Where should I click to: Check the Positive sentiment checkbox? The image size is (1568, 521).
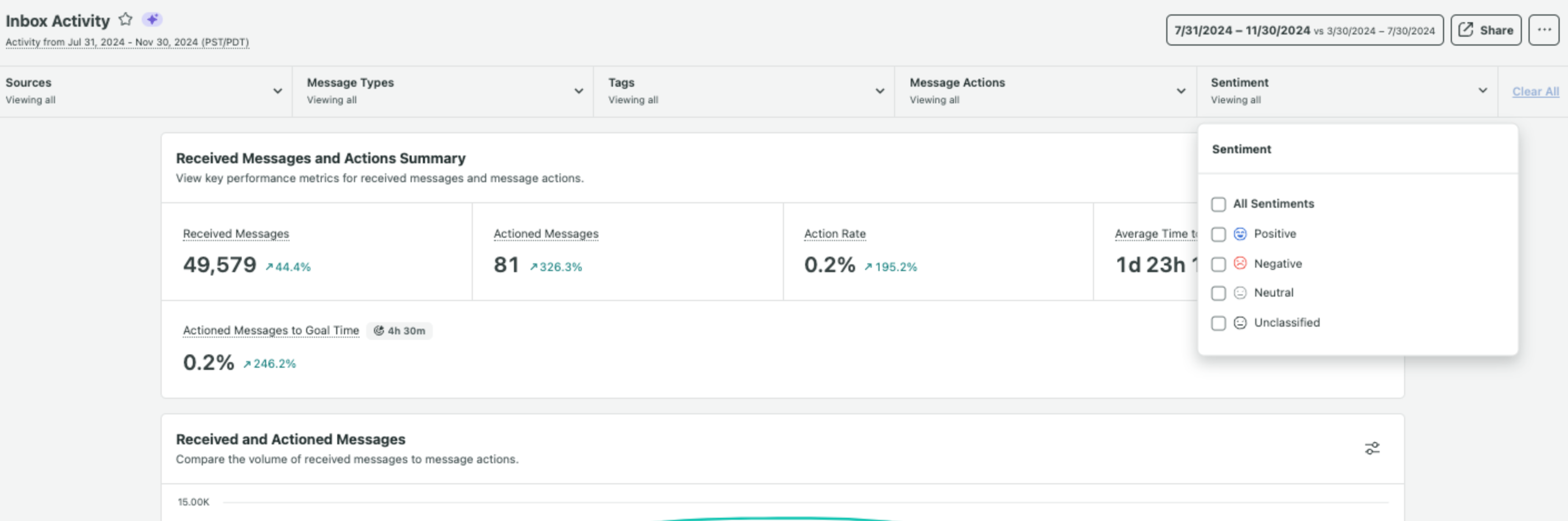point(1218,234)
